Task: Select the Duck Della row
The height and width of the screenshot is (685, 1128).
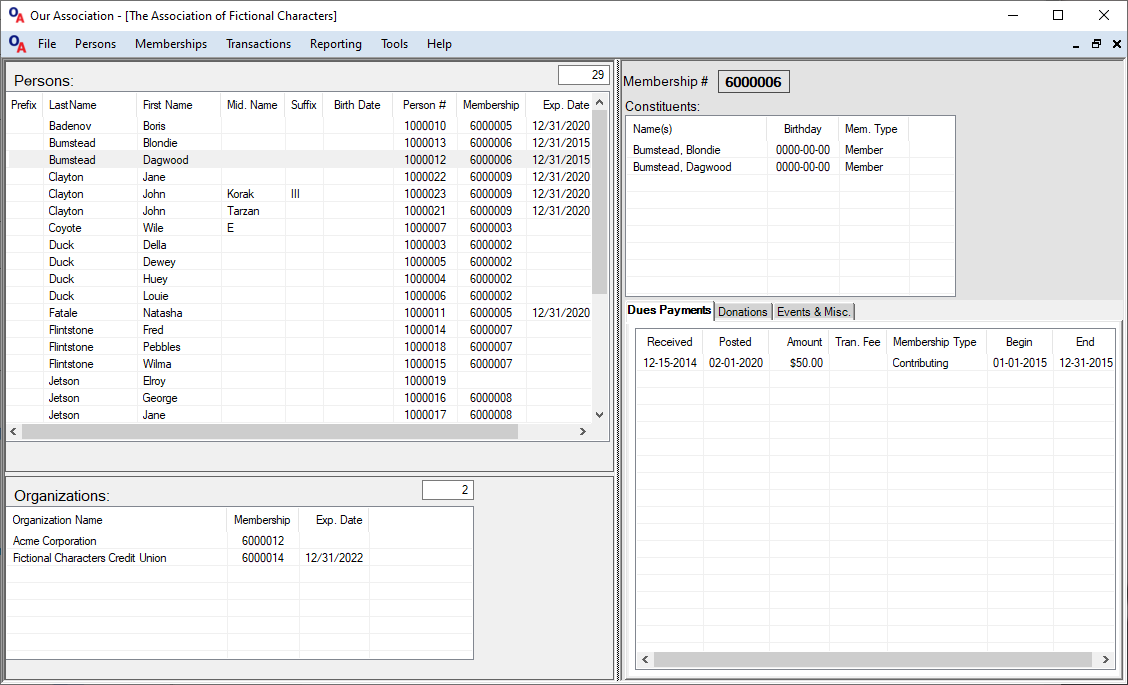Action: 300,245
